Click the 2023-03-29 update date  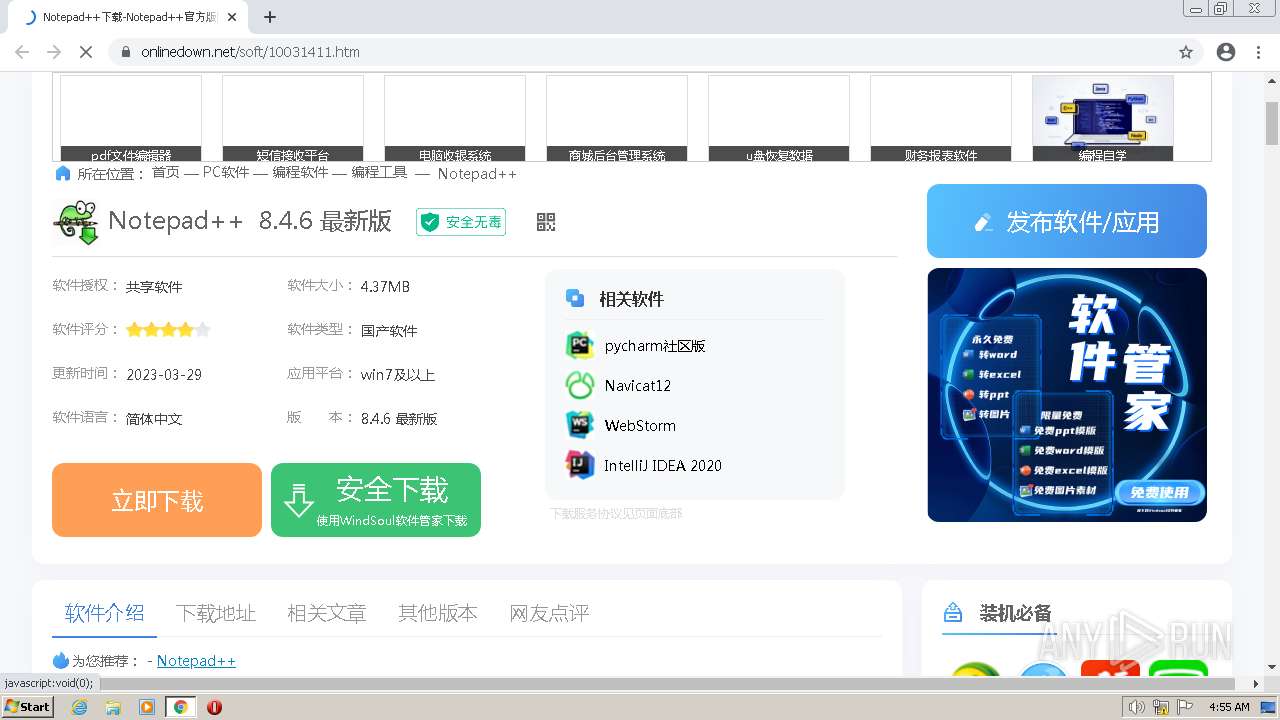click(164, 375)
